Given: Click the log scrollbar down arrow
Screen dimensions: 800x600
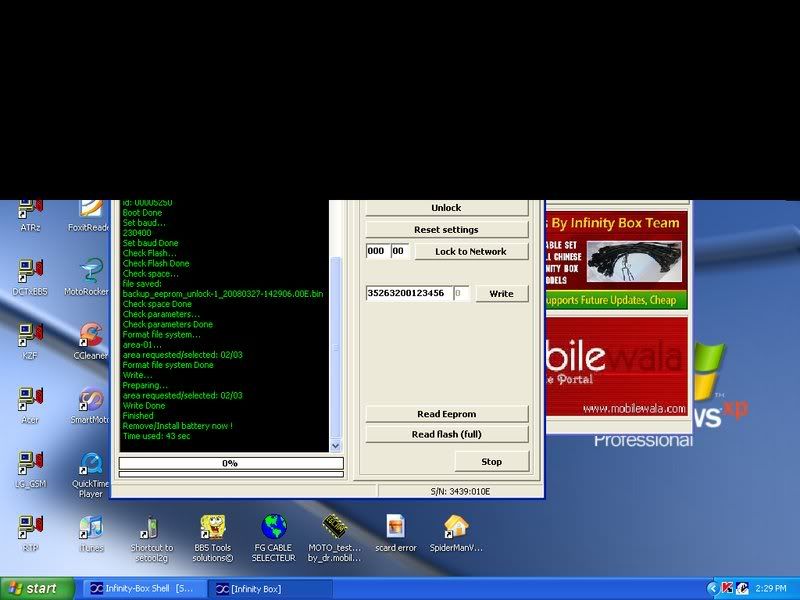Looking at the screenshot, I should coord(335,446).
